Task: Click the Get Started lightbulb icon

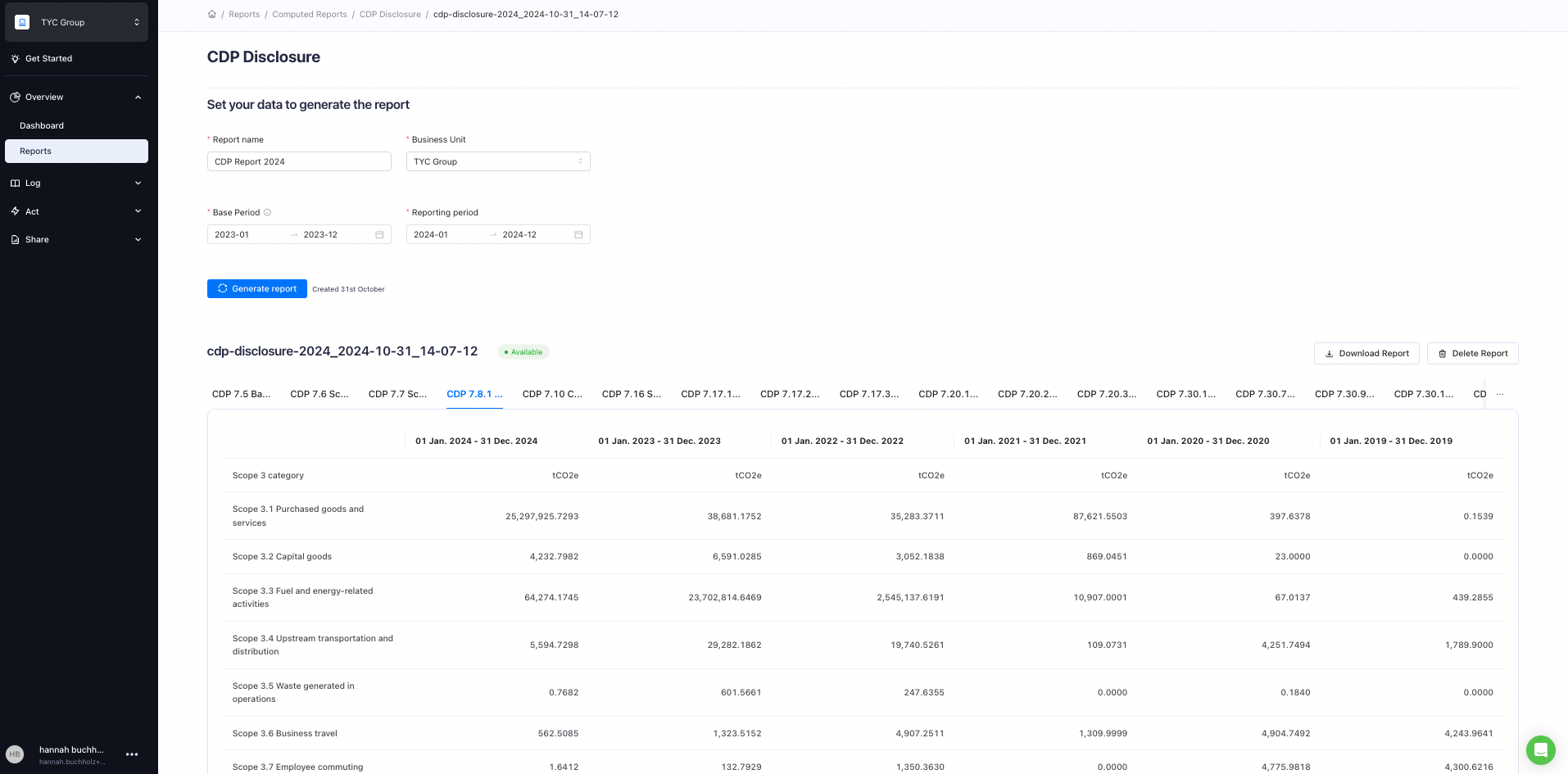Action: click(15, 59)
